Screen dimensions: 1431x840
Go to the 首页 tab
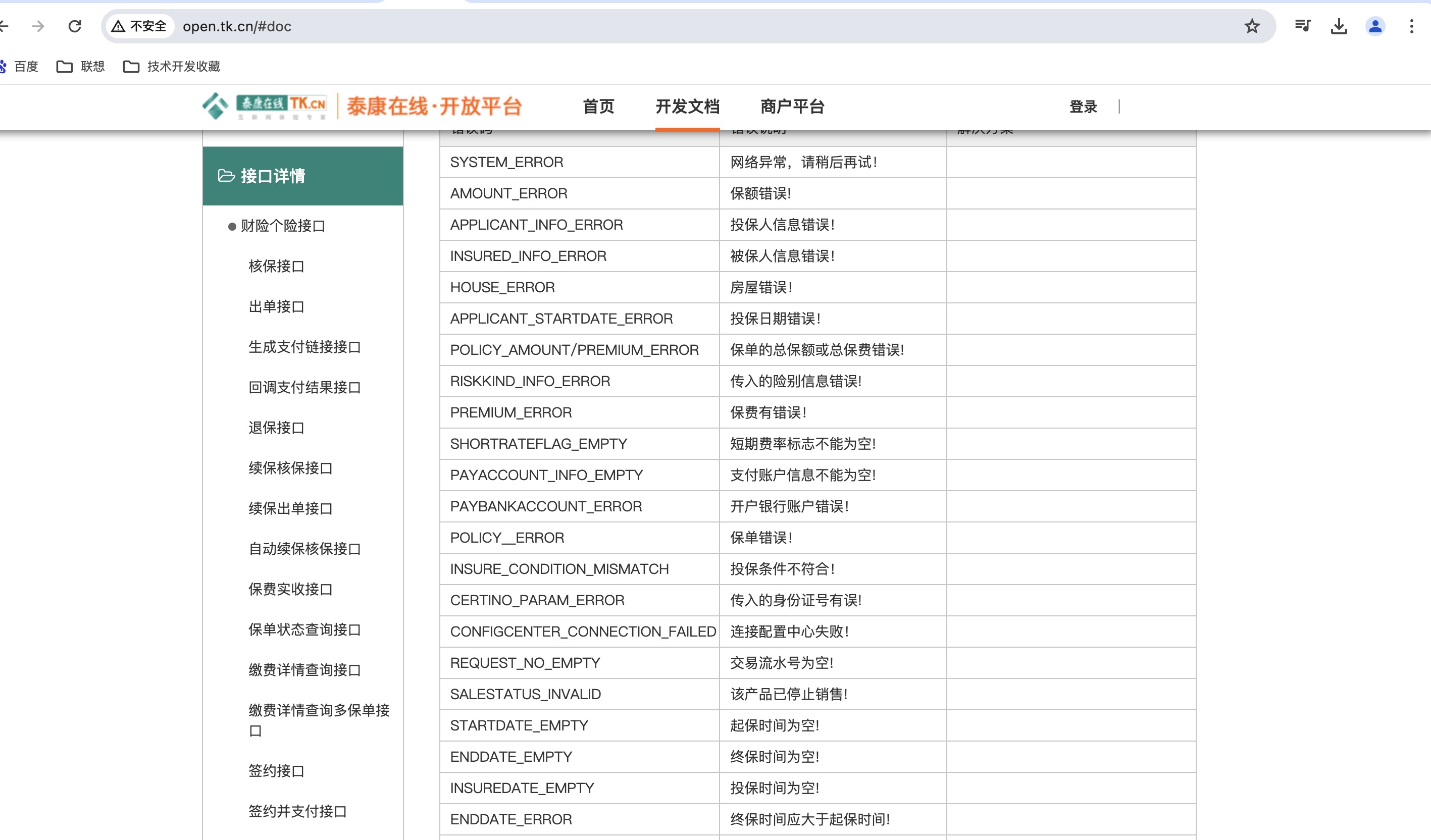(598, 106)
